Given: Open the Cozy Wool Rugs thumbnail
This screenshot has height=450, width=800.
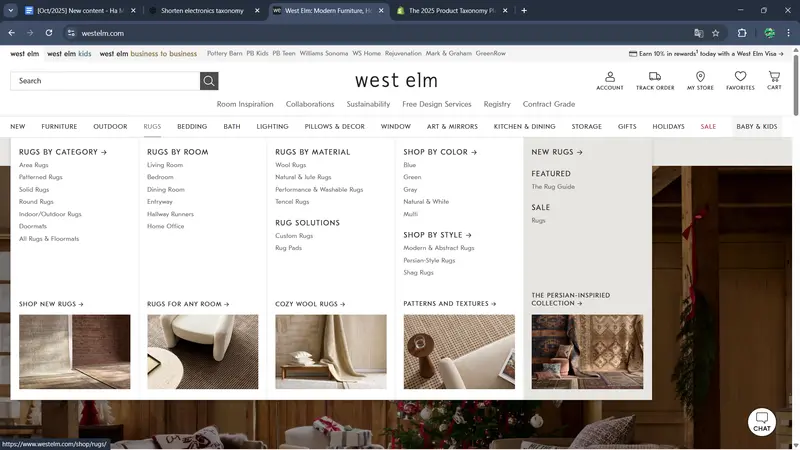Looking at the screenshot, I should pos(331,352).
